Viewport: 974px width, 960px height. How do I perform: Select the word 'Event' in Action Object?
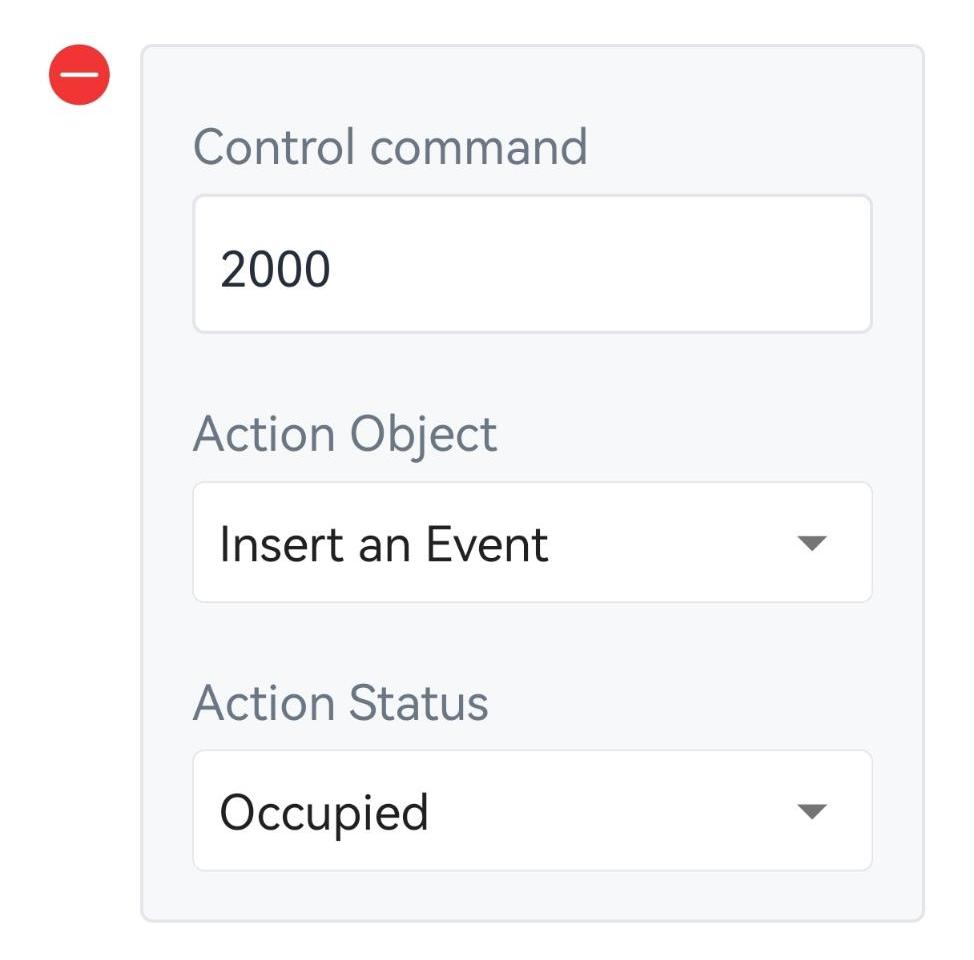click(x=487, y=545)
